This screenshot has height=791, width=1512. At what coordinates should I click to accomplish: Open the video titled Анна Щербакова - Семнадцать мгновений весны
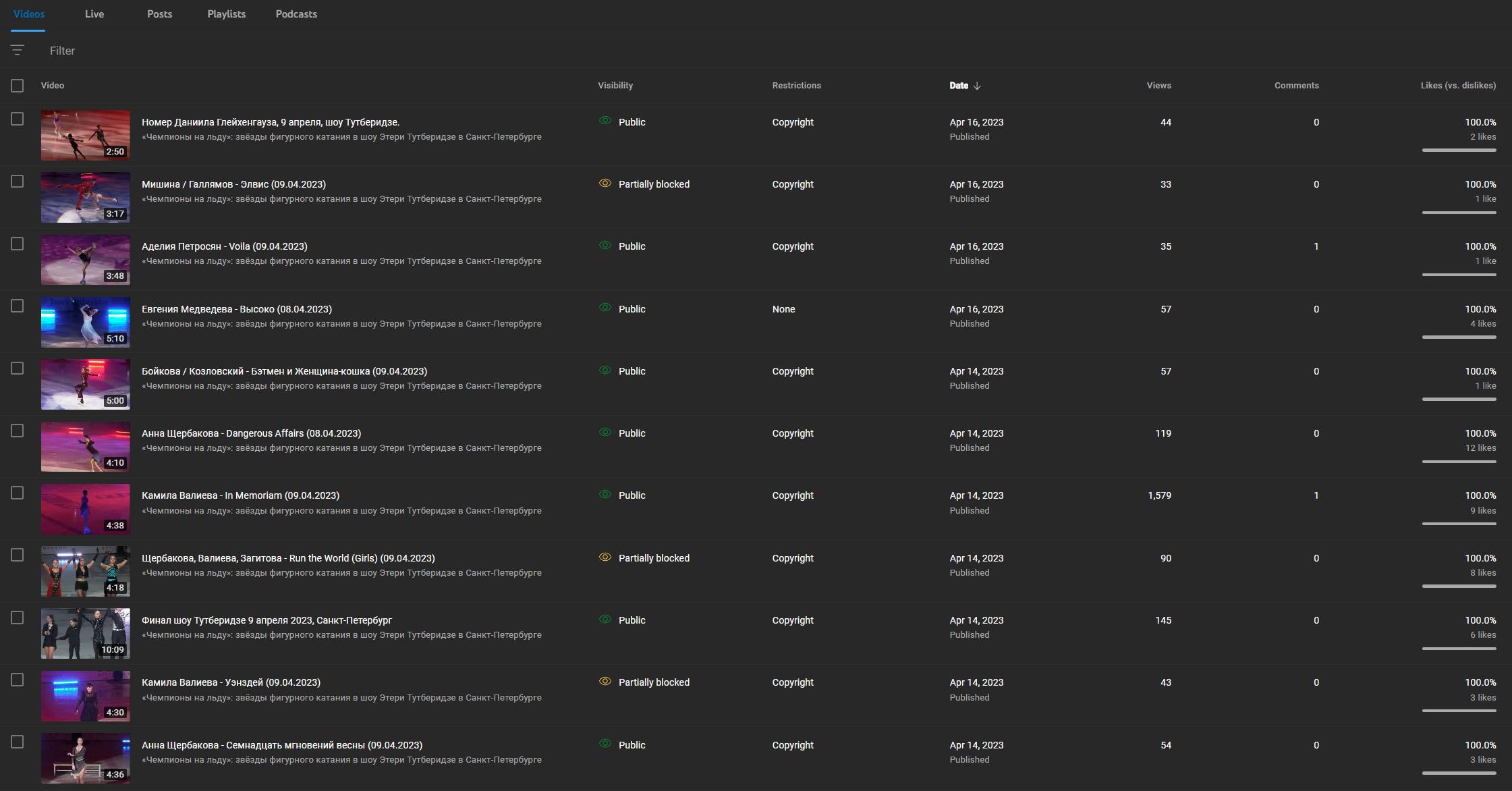point(282,745)
